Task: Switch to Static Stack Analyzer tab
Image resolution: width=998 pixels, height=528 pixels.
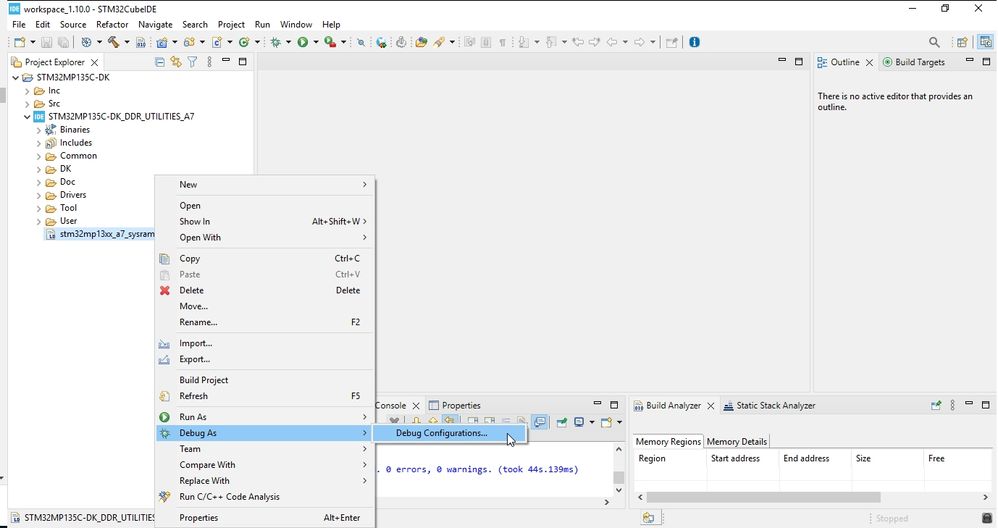Action: tap(770, 405)
